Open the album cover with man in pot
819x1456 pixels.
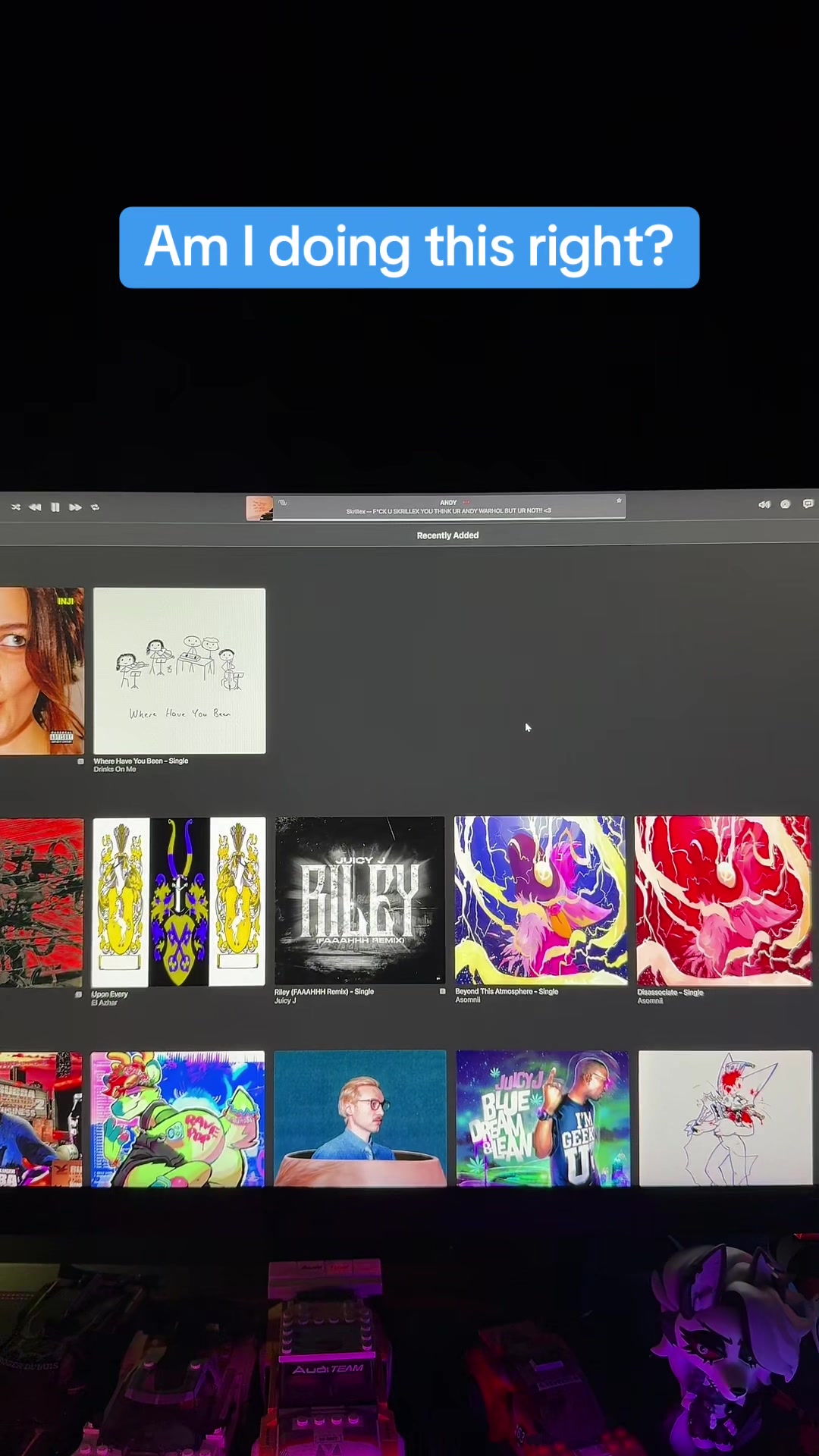pos(360,1119)
